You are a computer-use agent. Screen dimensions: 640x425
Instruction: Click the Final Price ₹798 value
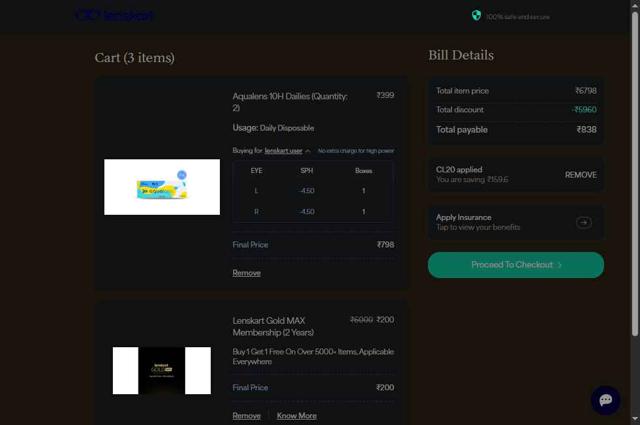coord(385,245)
